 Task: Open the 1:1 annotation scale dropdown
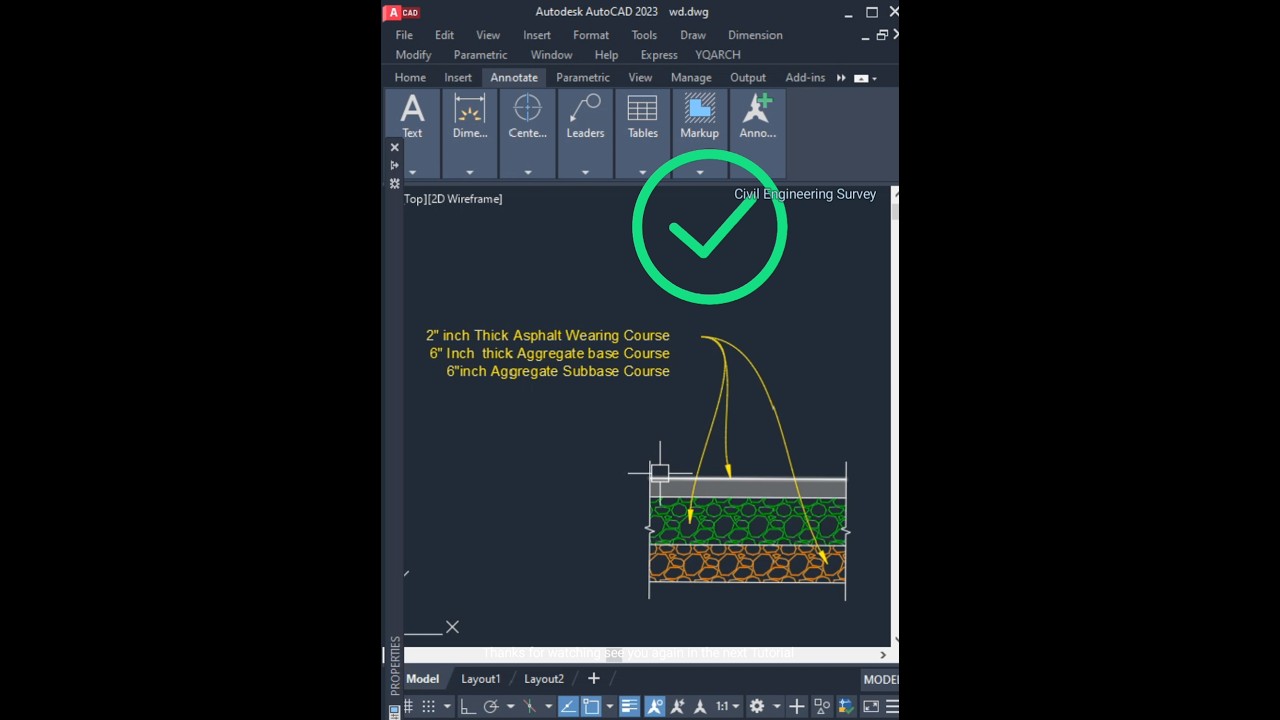click(x=727, y=706)
